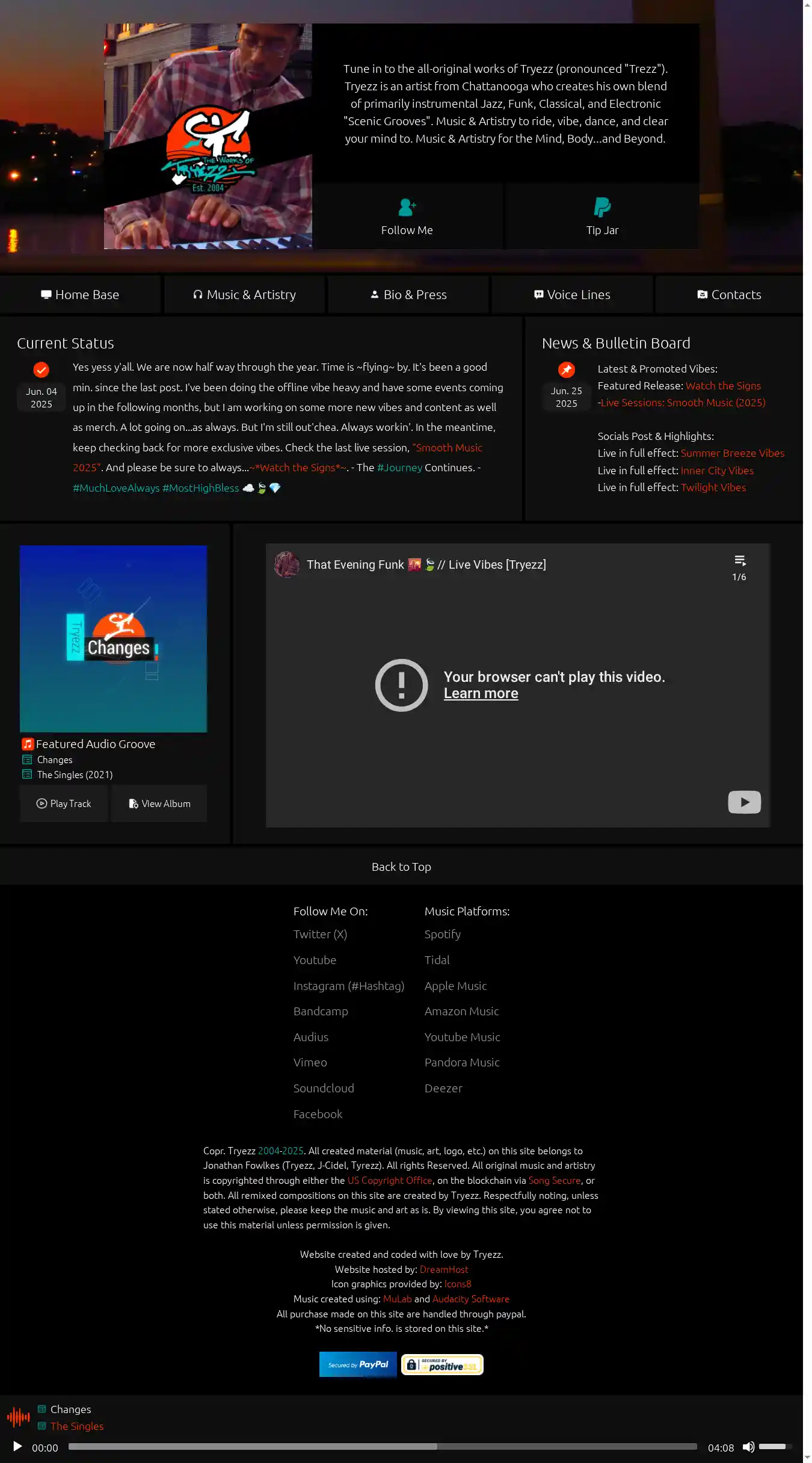Image resolution: width=812 pixels, height=1463 pixels.
Task: Open the YouTube playlist queue icon
Action: pyautogui.click(x=740, y=561)
